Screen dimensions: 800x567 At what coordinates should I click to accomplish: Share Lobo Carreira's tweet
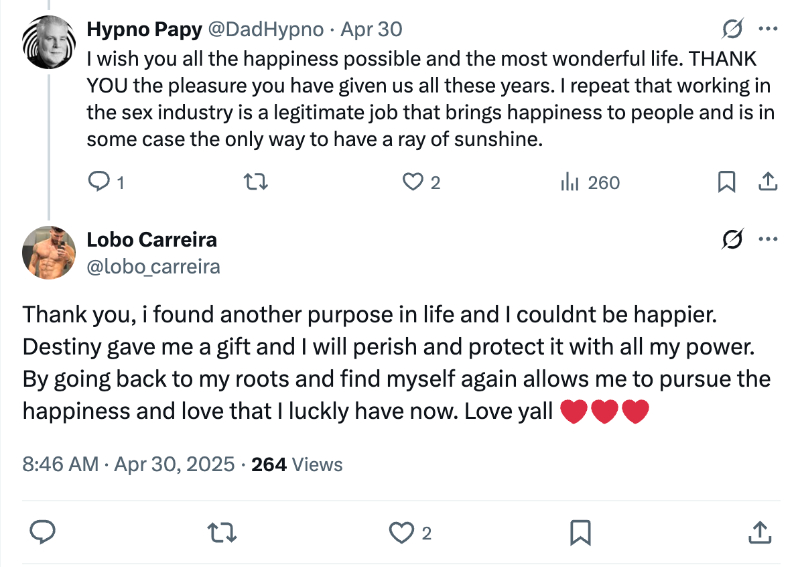tap(759, 532)
